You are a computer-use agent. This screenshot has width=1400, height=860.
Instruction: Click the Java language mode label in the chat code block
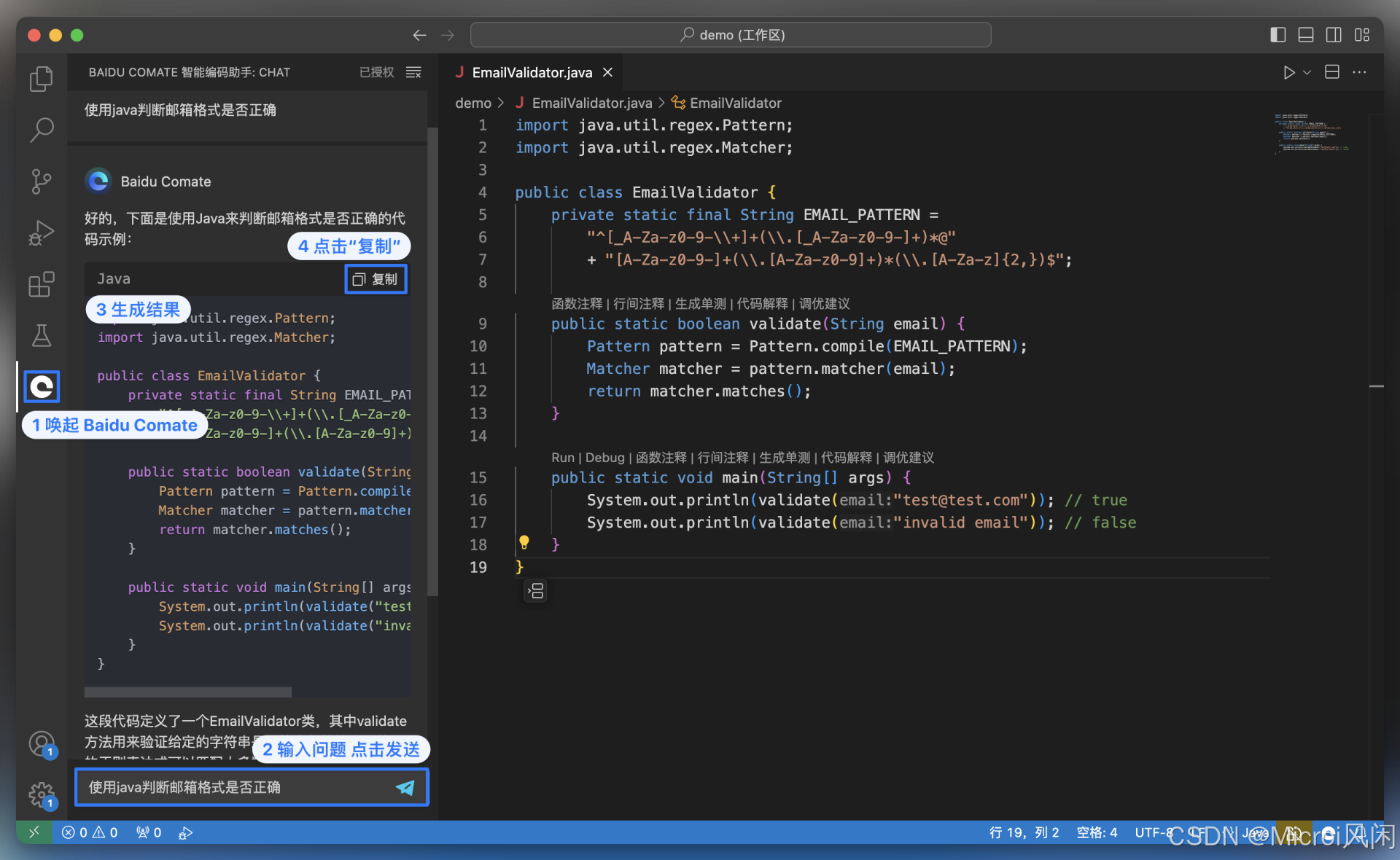pyautogui.click(x=114, y=278)
